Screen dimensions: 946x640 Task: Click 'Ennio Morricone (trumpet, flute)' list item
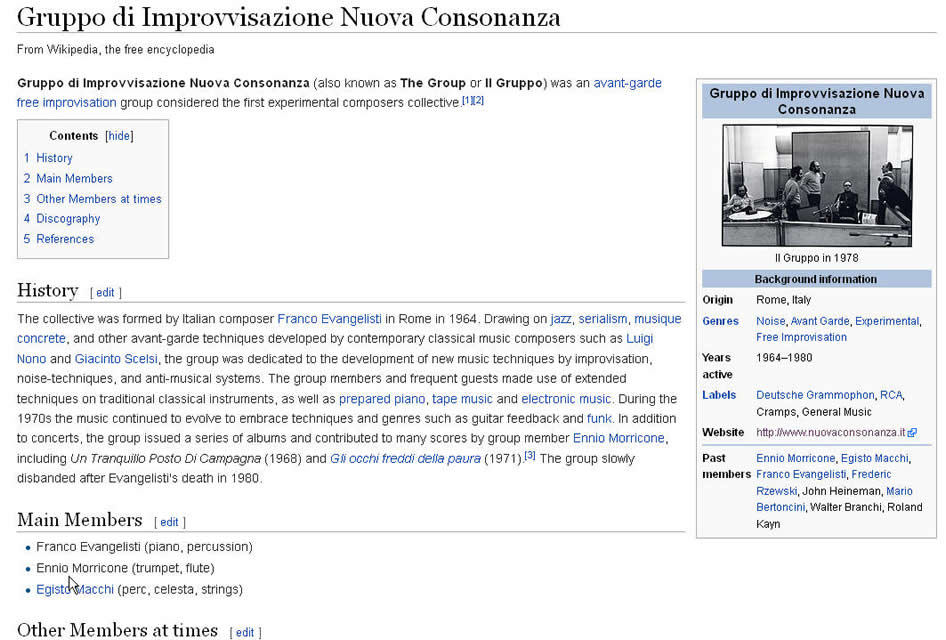pyautogui.click(x=125, y=568)
